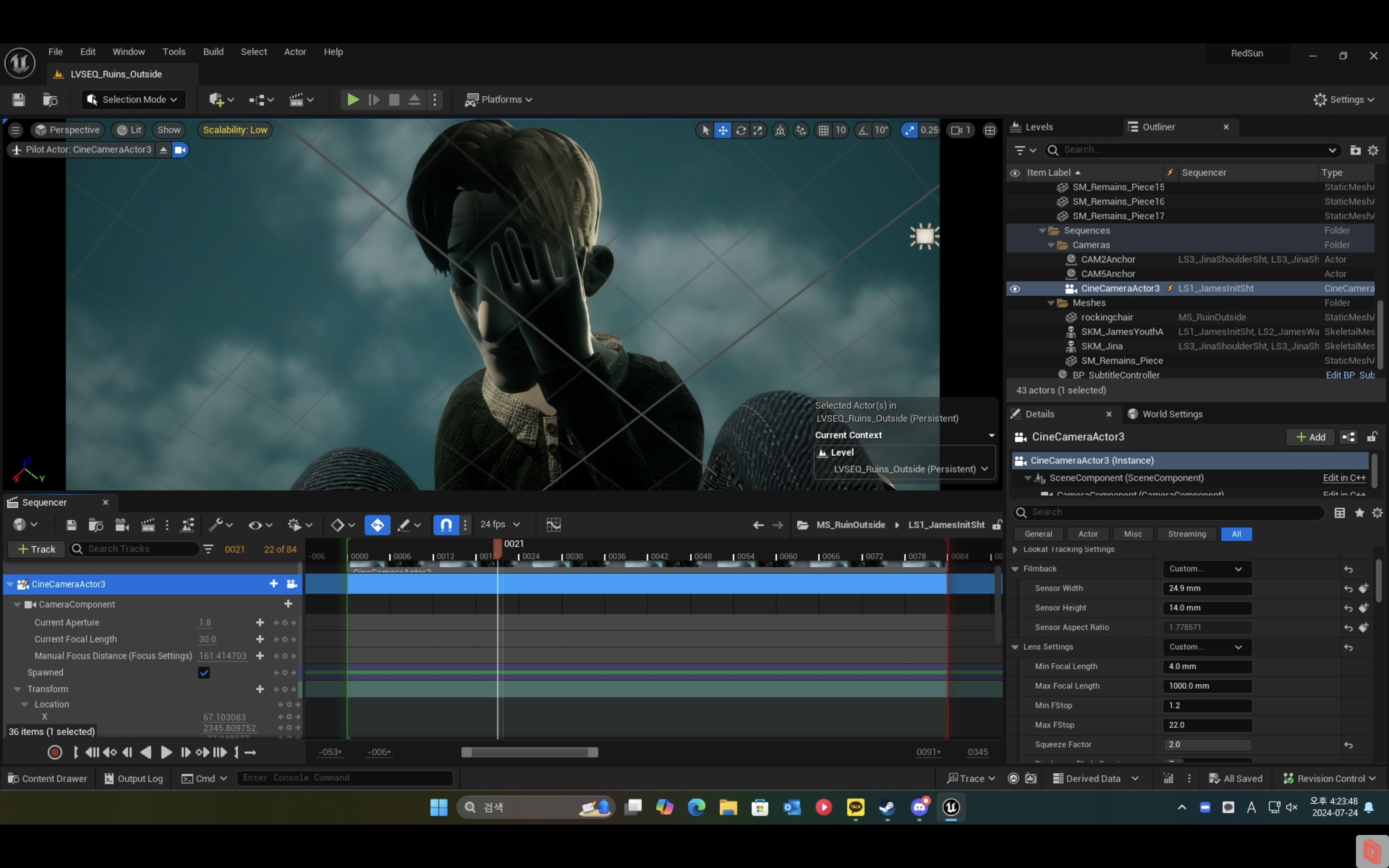
Task: Open the quick add to project icon menu
Action: pyautogui.click(x=222, y=100)
